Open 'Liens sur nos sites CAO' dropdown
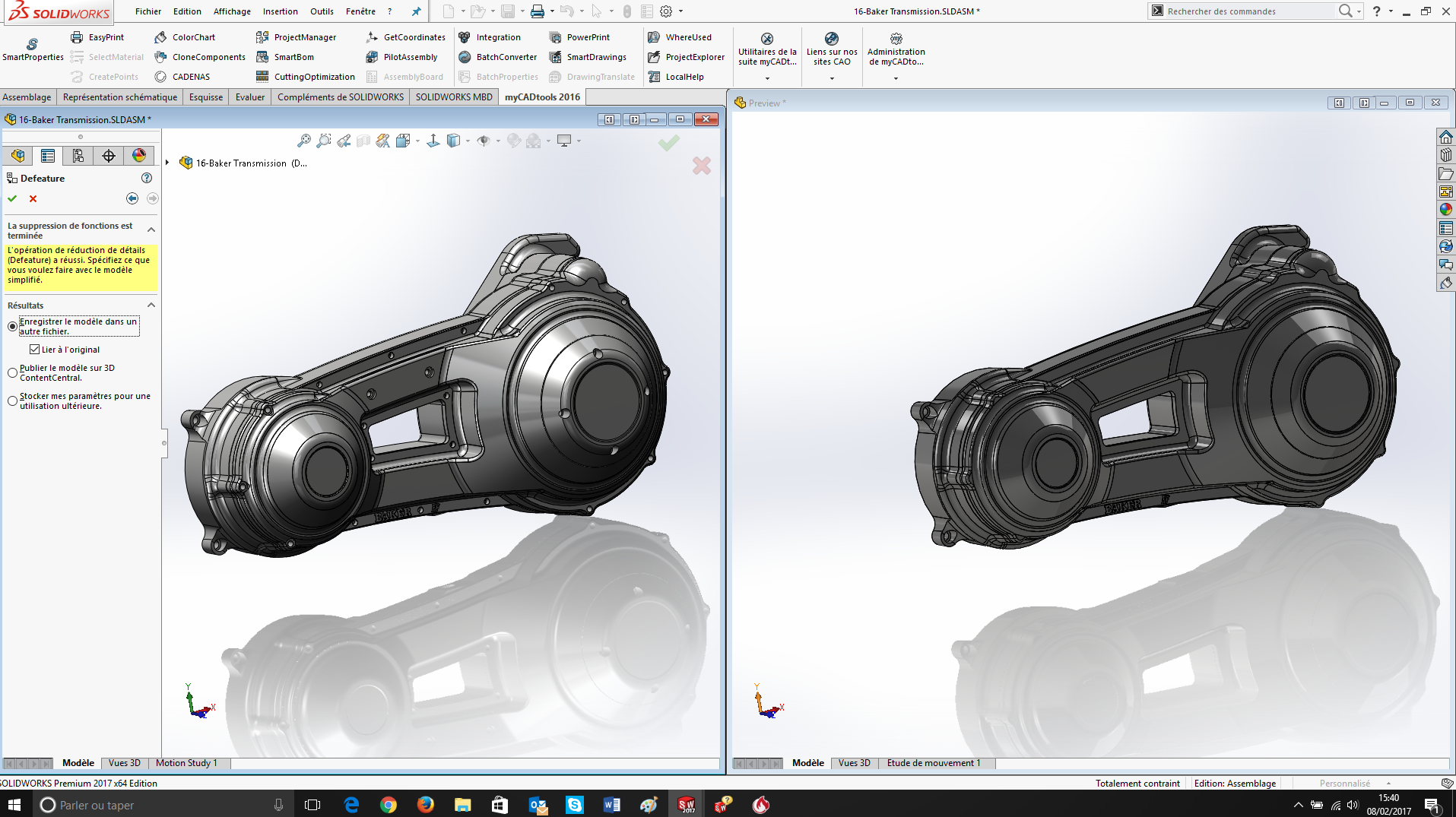 [832, 78]
